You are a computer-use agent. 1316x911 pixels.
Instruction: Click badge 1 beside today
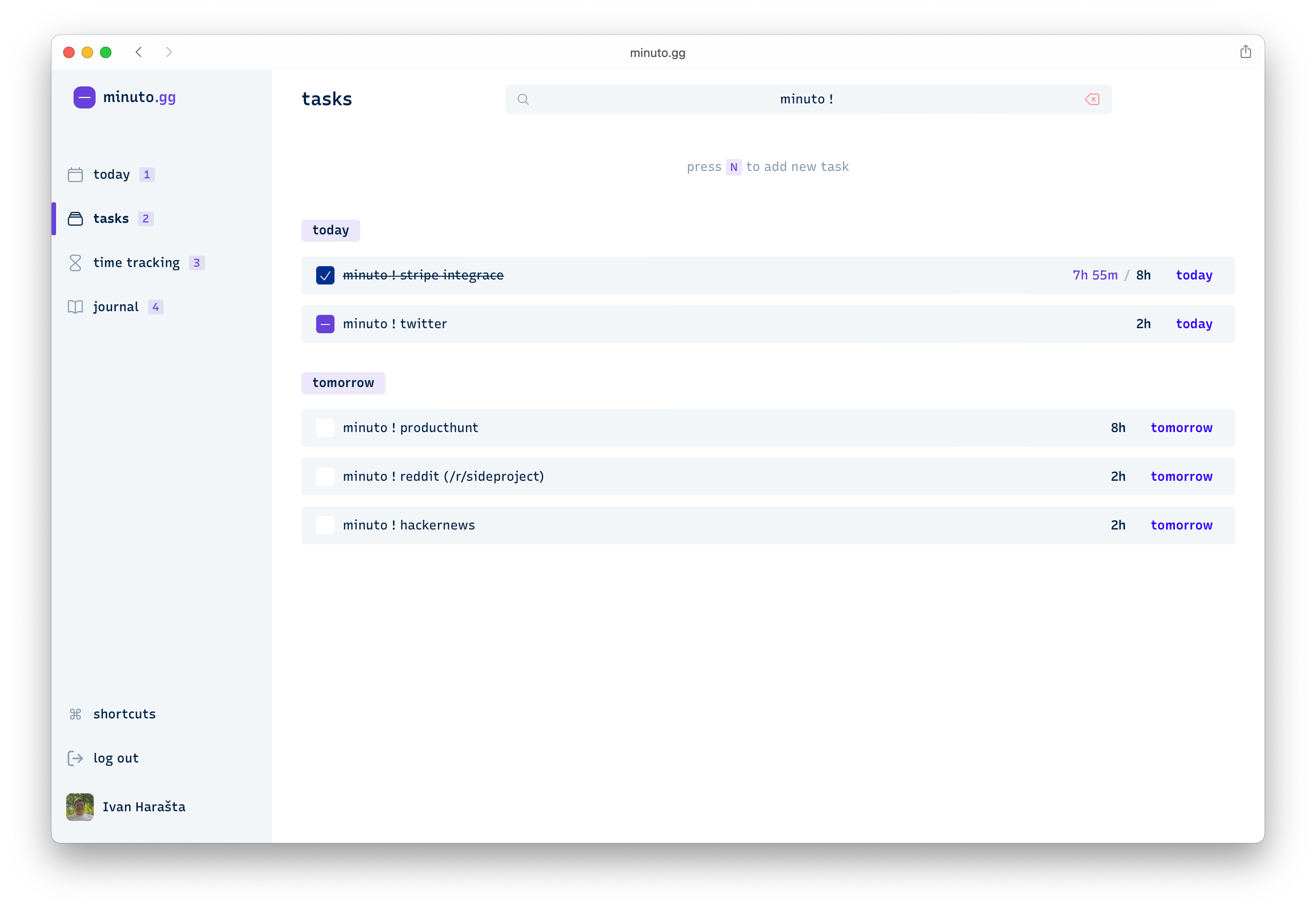click(147, 175)
